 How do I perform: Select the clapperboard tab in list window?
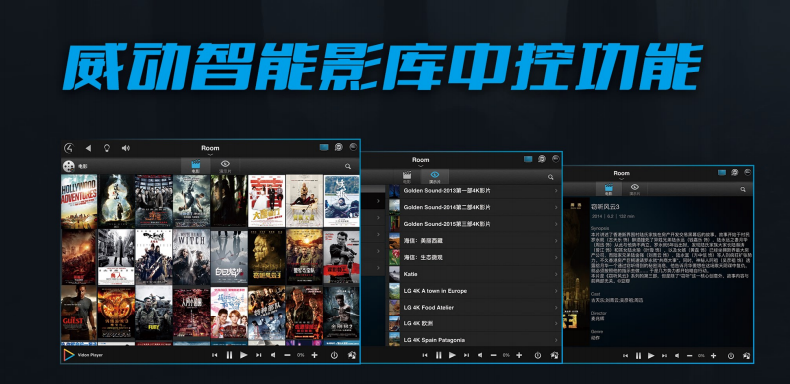pos(407,176)
